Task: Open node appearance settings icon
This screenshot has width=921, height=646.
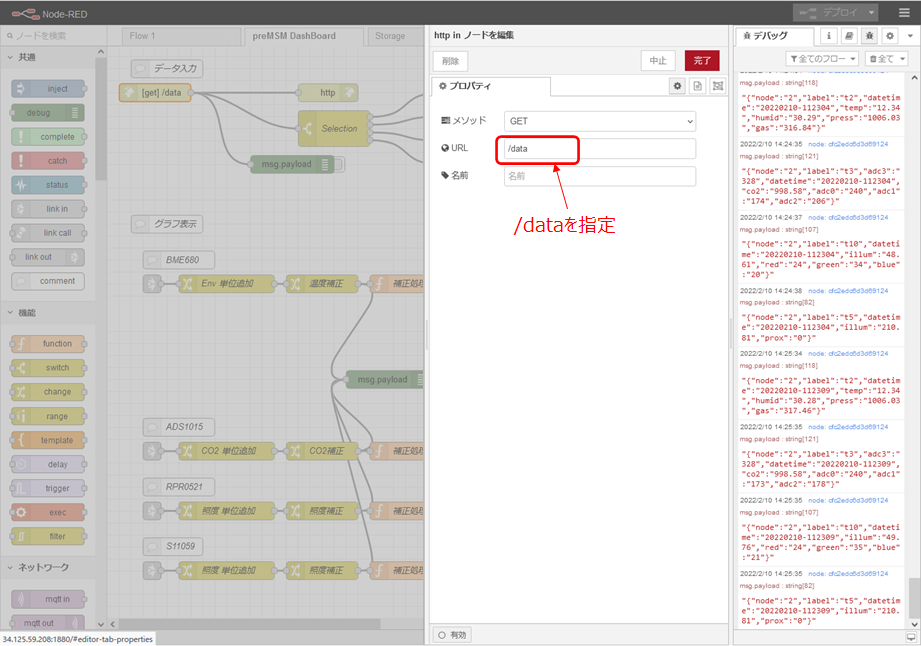Action: pos(717,87)
